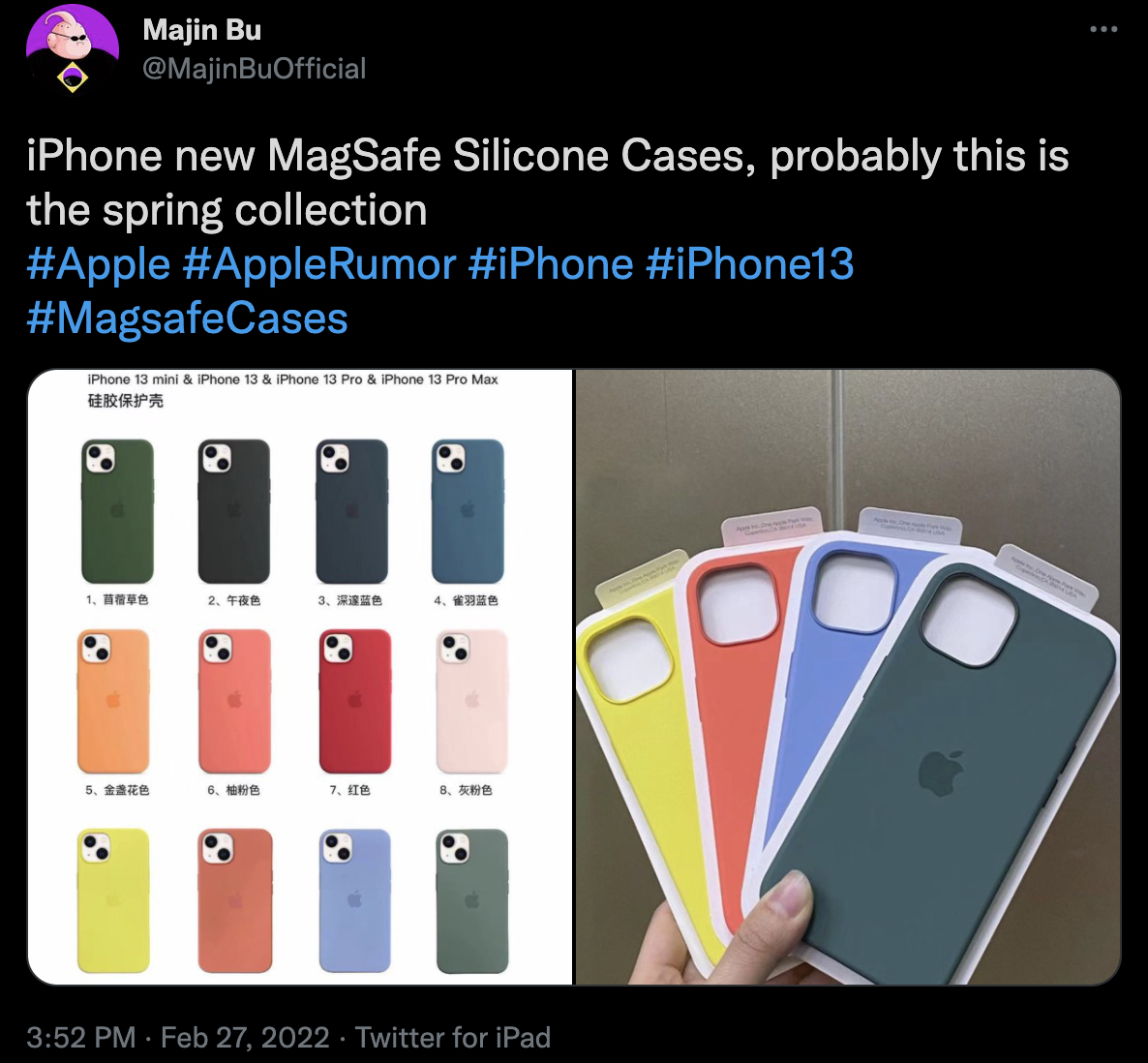
Task: Click the Majin Bu display name
Action: click(202, 30)
